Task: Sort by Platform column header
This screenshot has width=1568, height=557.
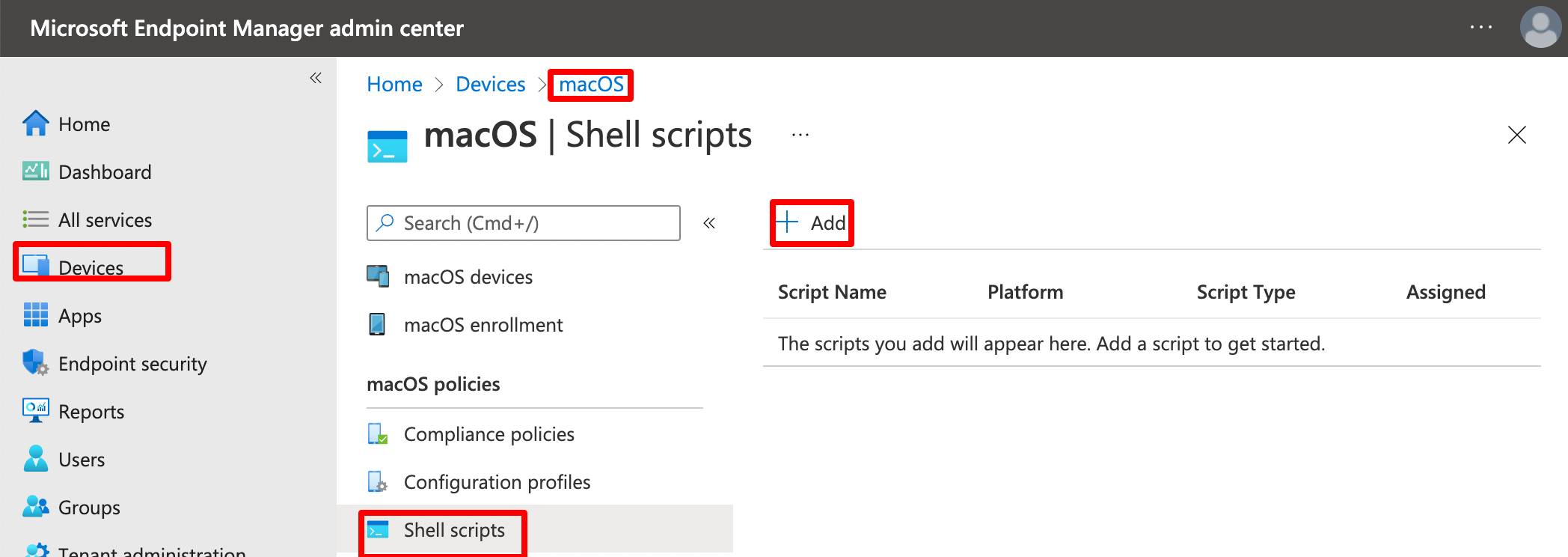Action: (1025, 292)
